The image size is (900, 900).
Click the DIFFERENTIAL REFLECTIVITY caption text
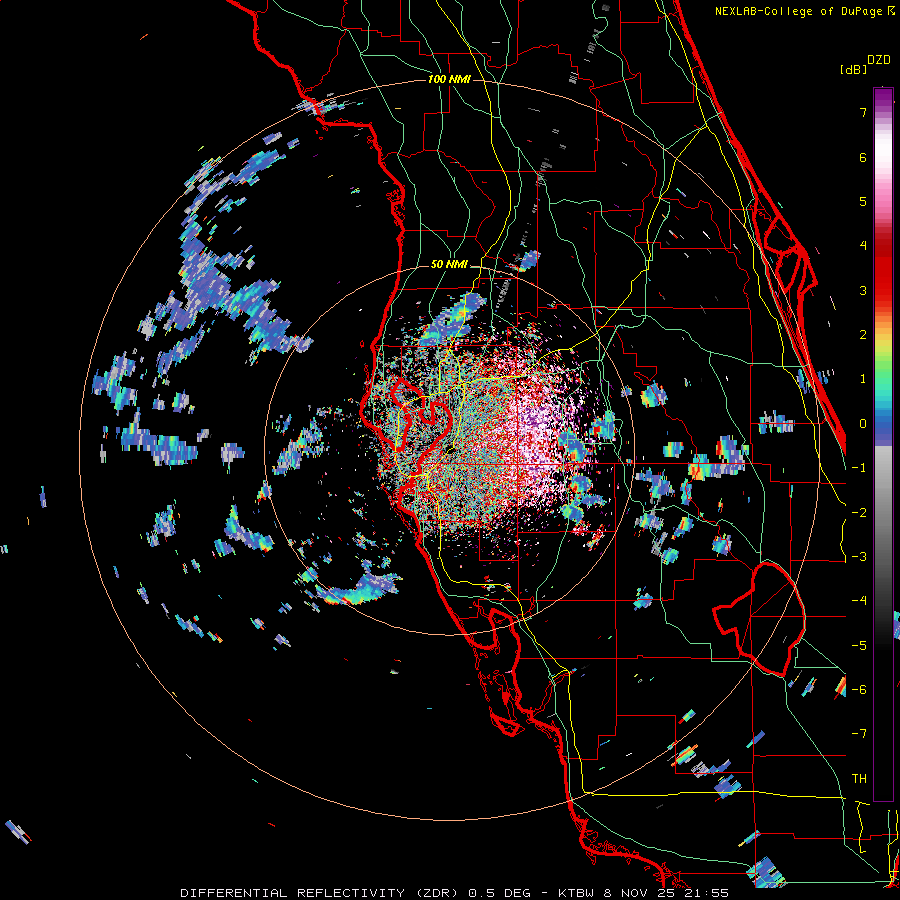pos(293,893)
